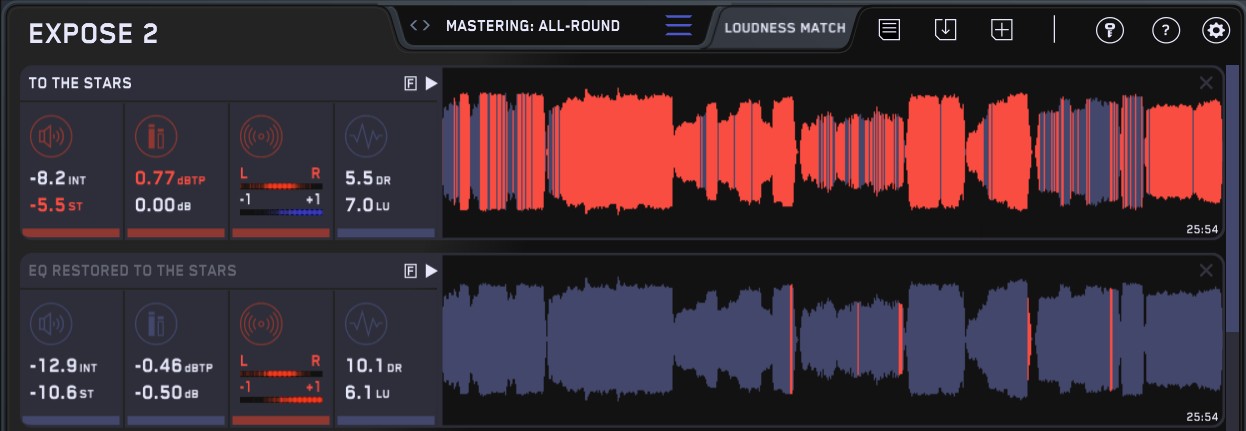Open the preset list hamburger menu
The height and width of the screenshot is (431, 1246).
[678, 26]
